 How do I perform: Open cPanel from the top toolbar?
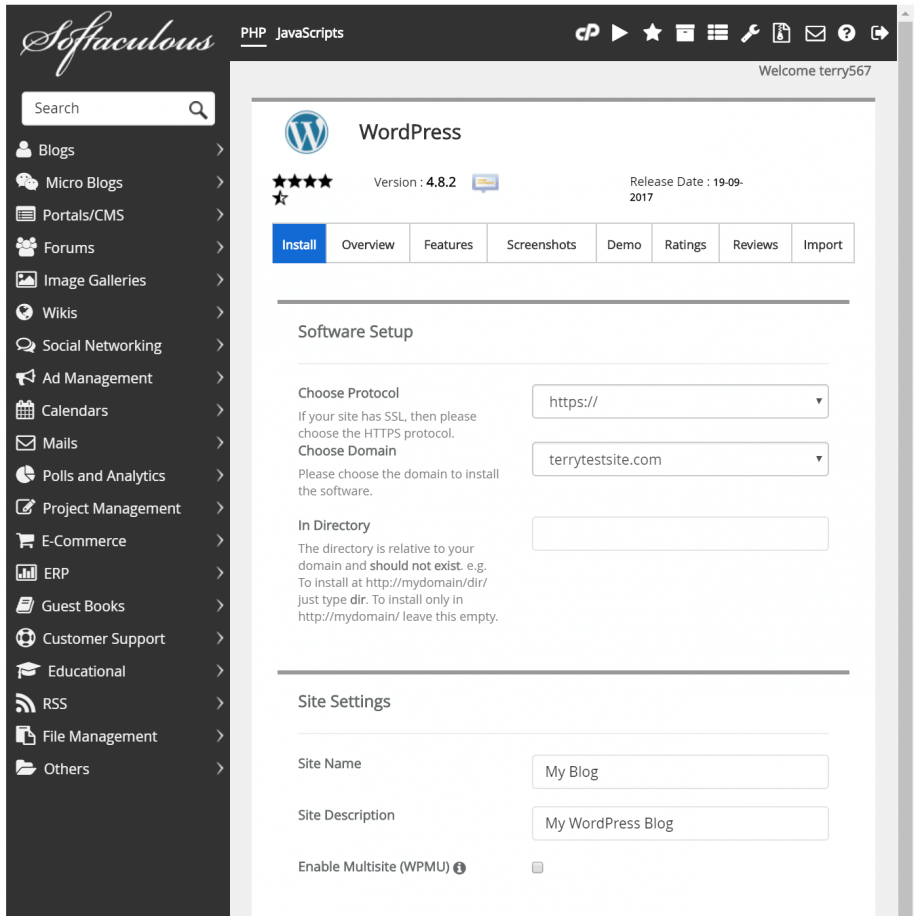click(x=588, y=33)
